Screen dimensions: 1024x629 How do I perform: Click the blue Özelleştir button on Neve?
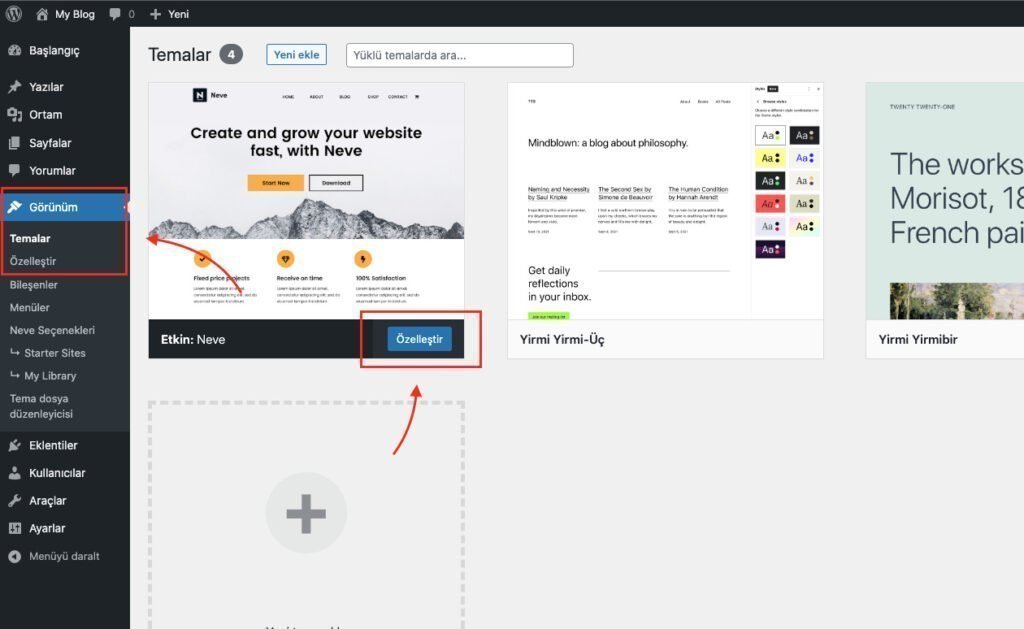pos(419,339)
